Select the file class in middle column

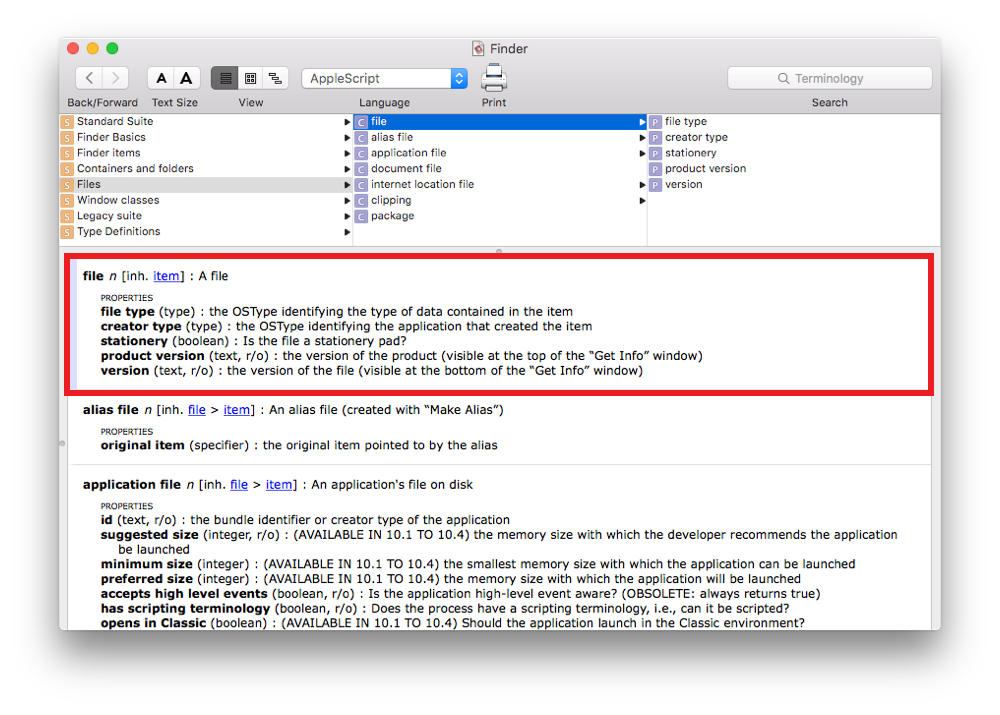[500, 121]
